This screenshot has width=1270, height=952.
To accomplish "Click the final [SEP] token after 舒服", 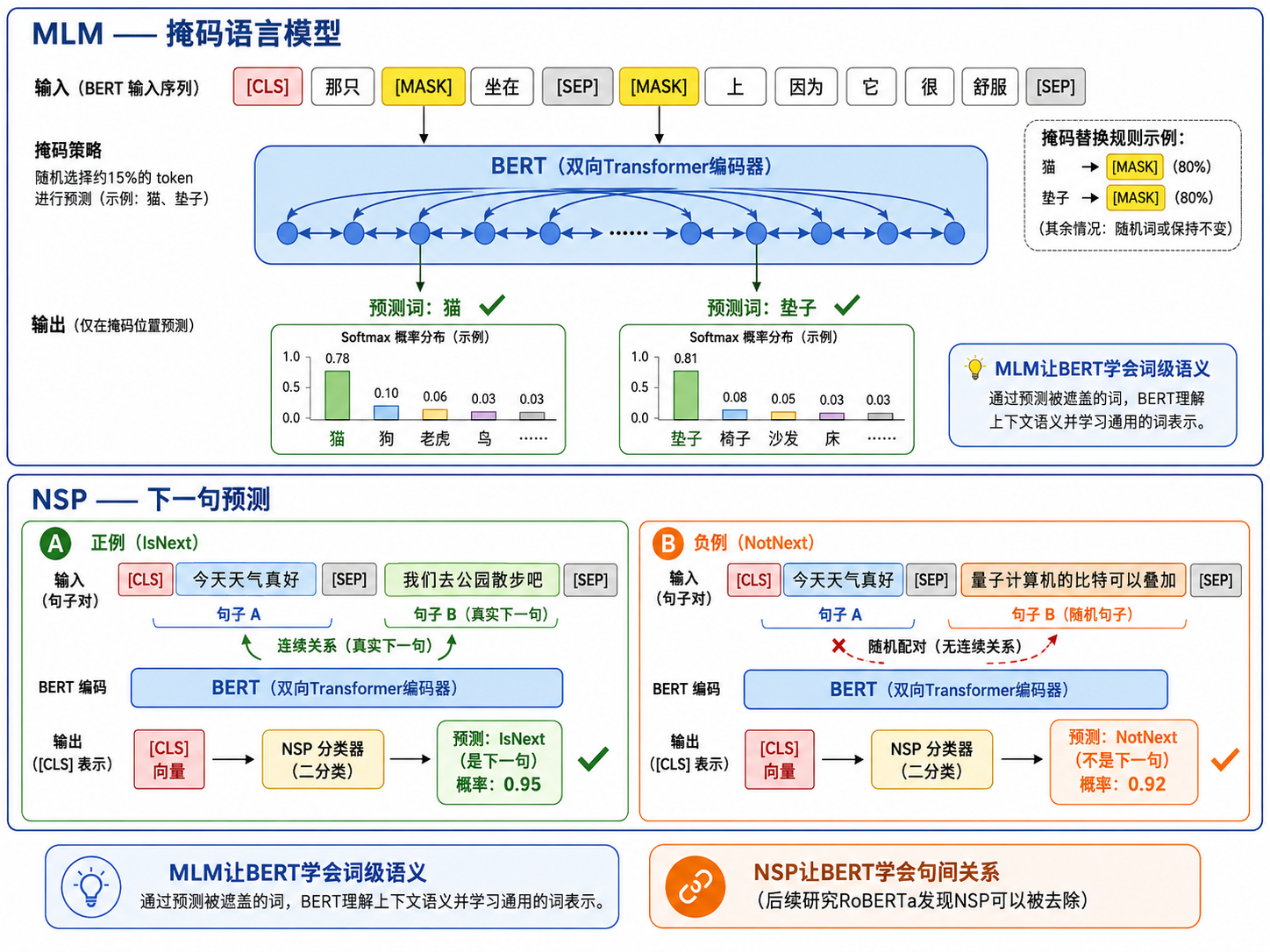I will pyautogui.click(x=1056, y=87).
